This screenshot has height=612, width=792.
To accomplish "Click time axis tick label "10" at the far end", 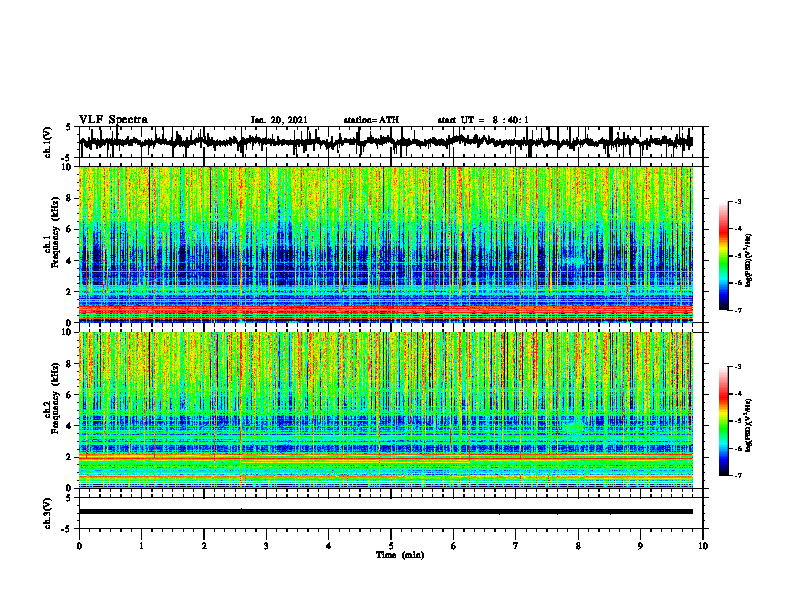I will pyautogui.click(x=703, y=546).
